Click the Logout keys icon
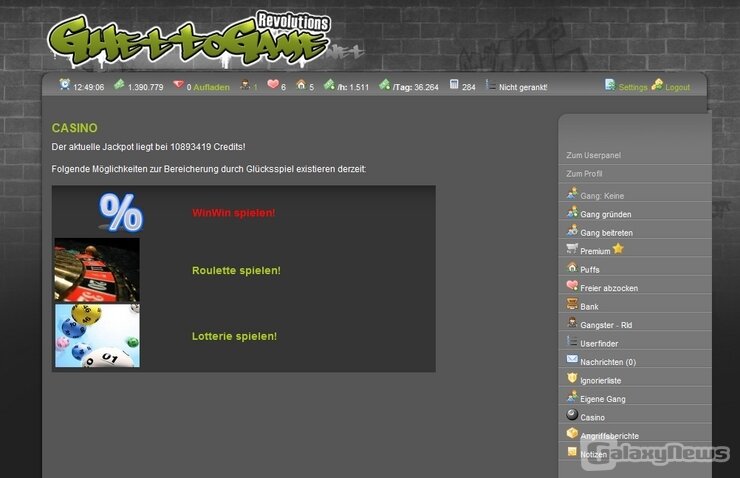 [x=657, y=84]
